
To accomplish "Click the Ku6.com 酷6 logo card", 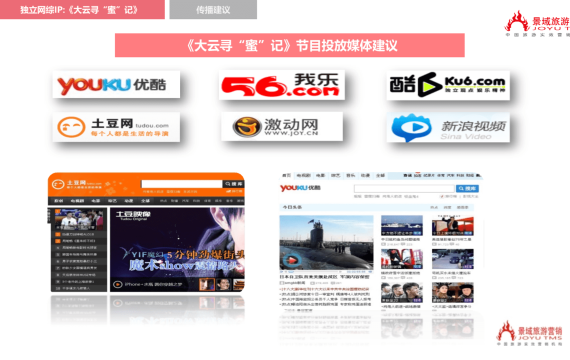I will click(448, 85).
